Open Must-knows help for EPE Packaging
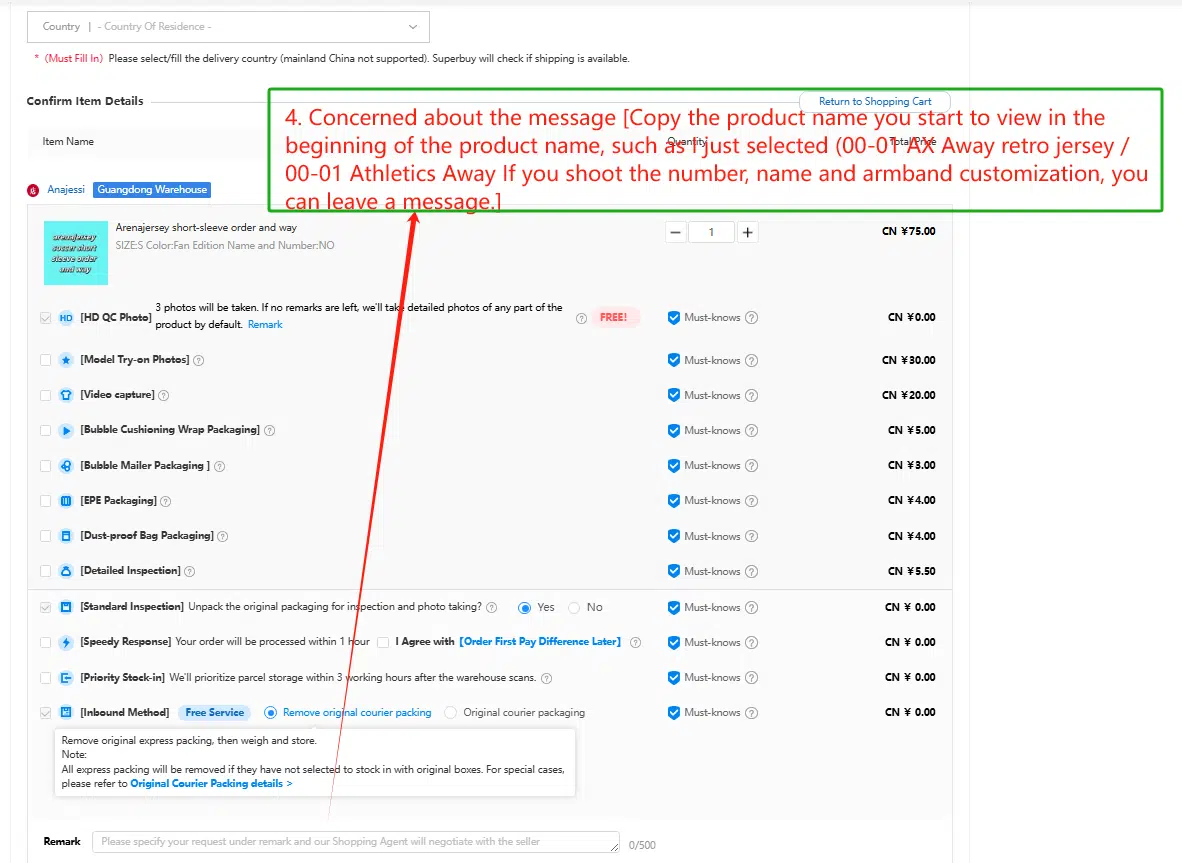1182x863 pixels. (x=752, y=501)
